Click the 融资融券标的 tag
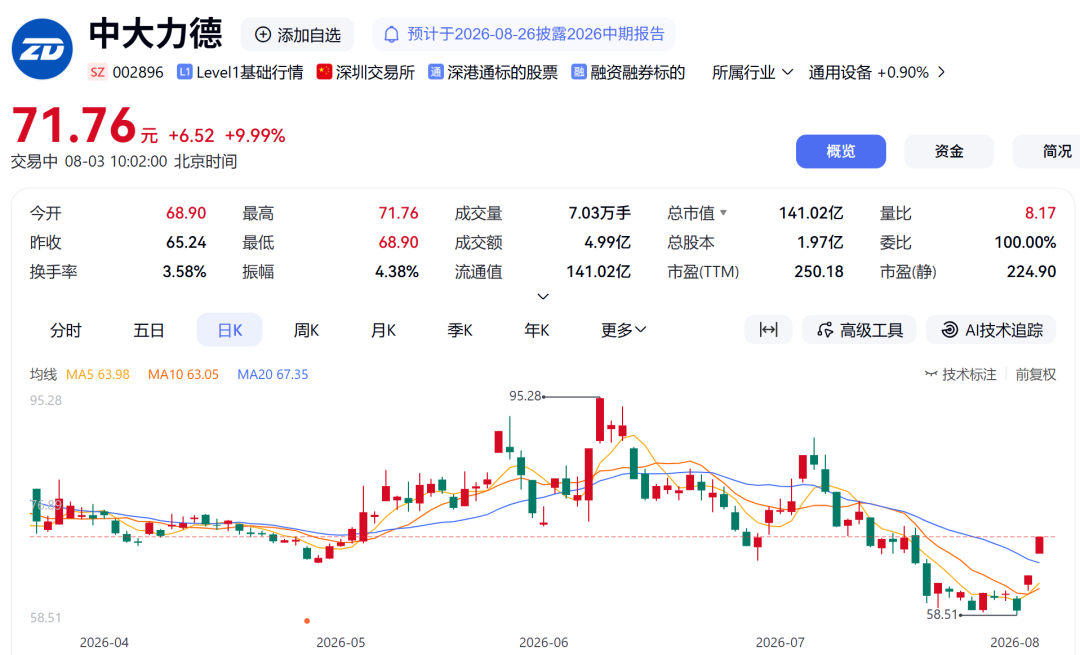The height and width of the screenshot is (655, 1080). 637,72
